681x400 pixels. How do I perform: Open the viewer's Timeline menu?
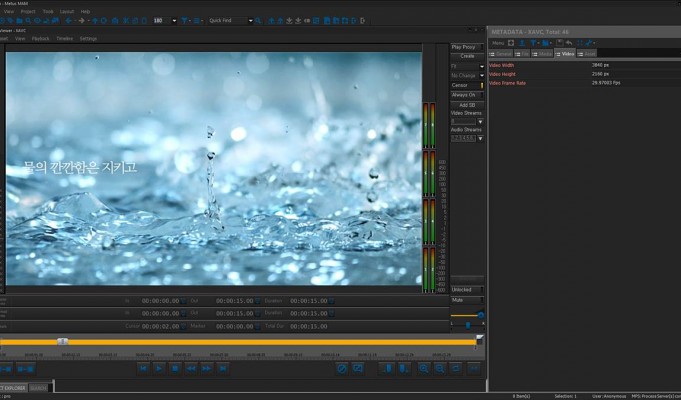coord(64,39)
